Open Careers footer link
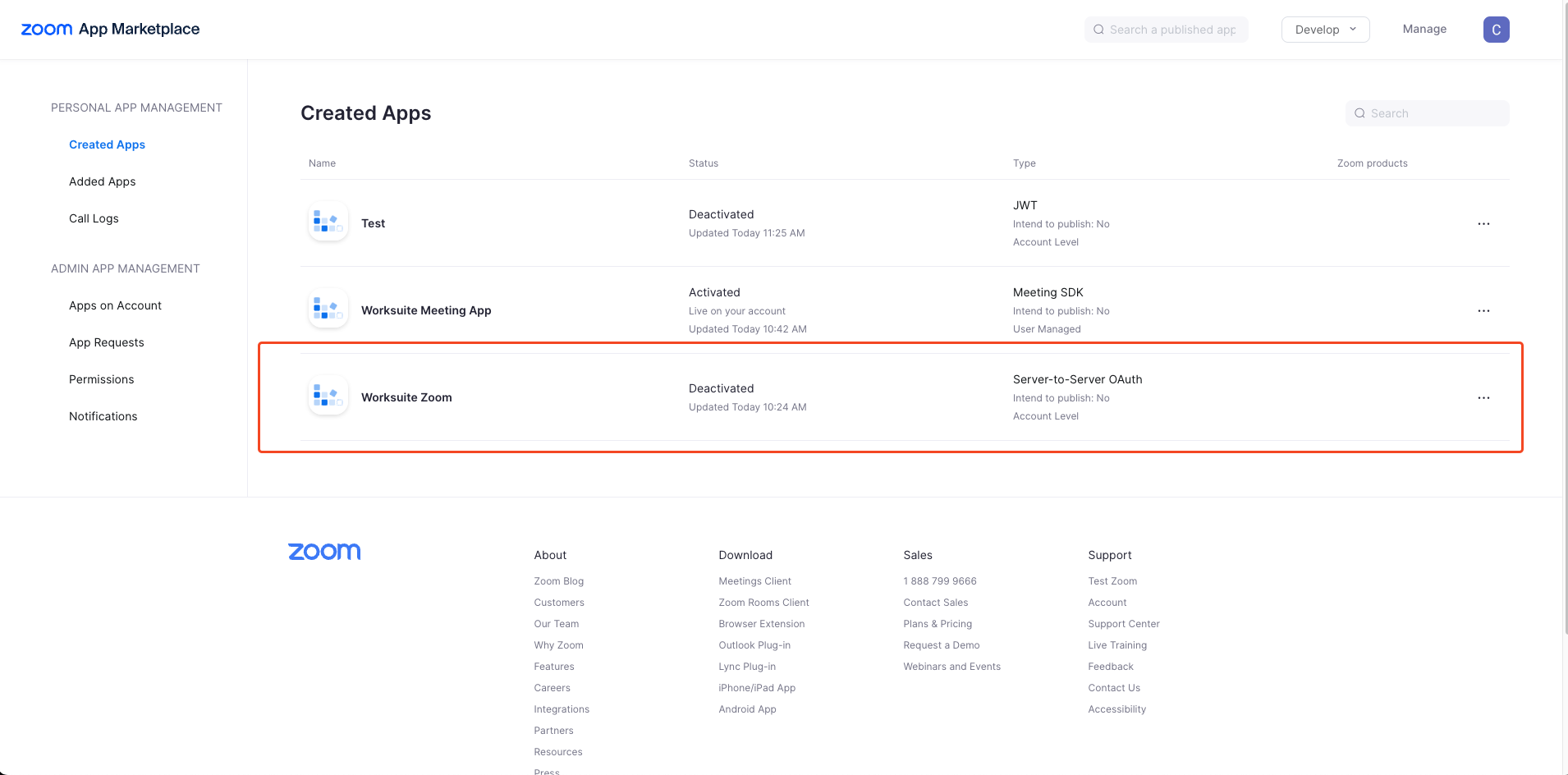The height and width of the screenshot is (775, 1568). 552,688
